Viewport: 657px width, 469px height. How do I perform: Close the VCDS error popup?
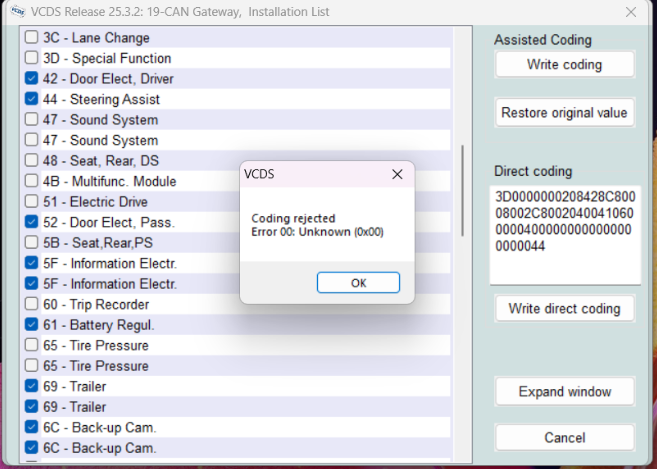point(397,174)
